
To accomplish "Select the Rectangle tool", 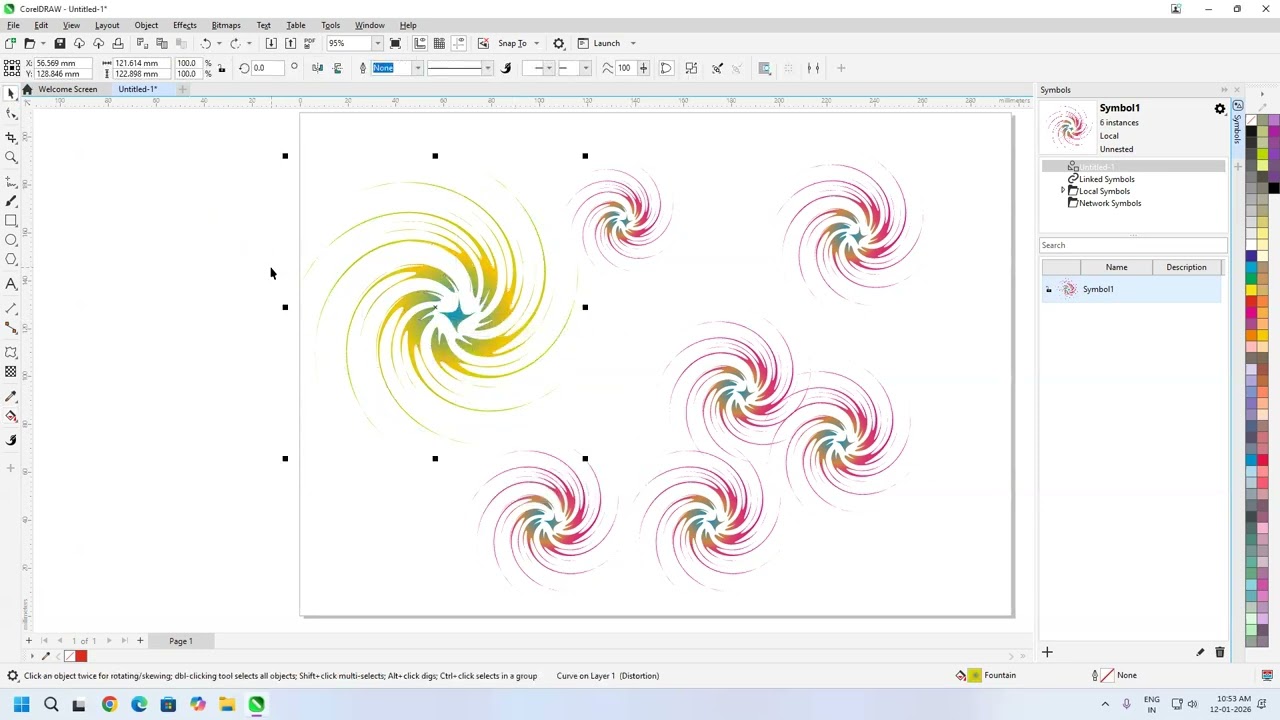I will [11, 221].
